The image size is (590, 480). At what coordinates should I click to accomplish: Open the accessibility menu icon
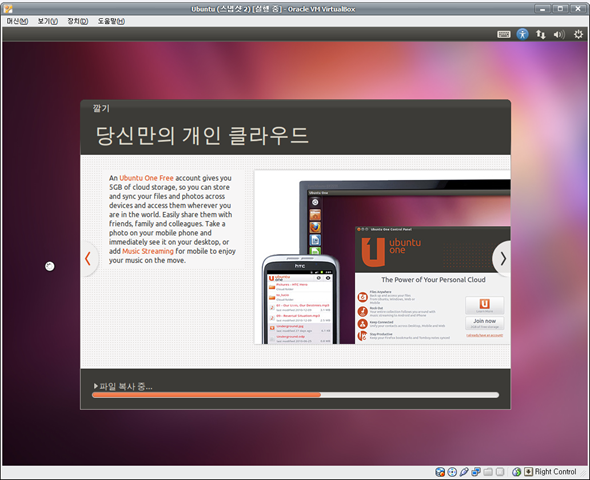pos(522,34)
